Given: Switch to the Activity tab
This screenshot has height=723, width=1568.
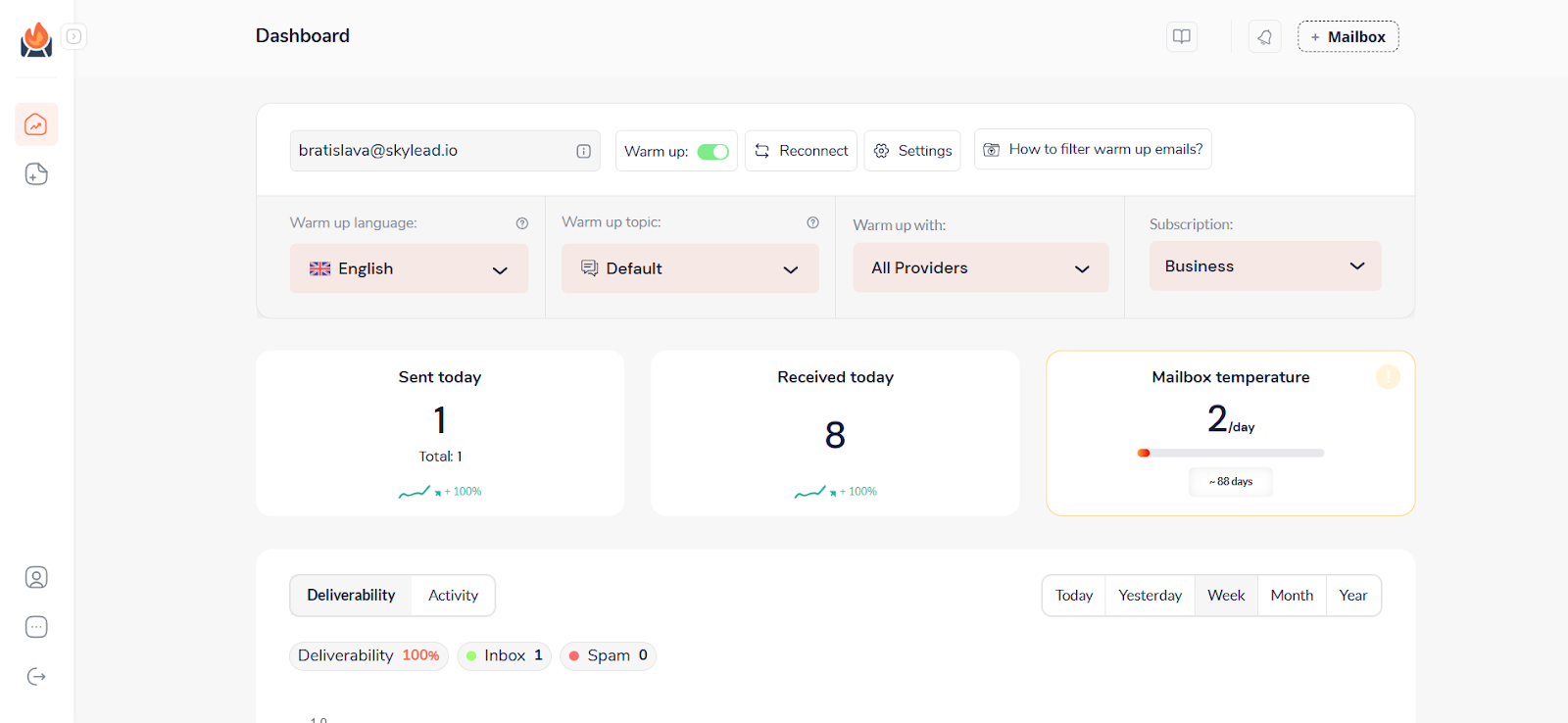Looking at the screenshot, I should click(x=453, y=596).
